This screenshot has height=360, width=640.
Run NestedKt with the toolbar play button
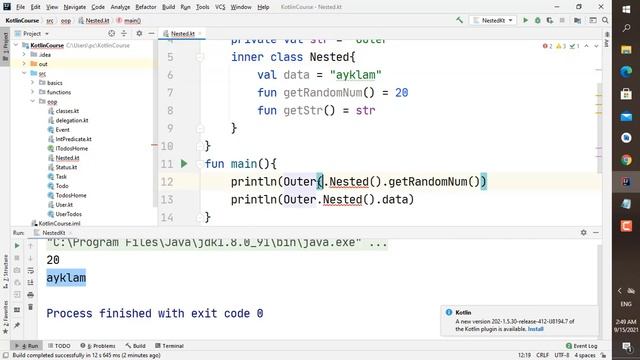(525, 20)
